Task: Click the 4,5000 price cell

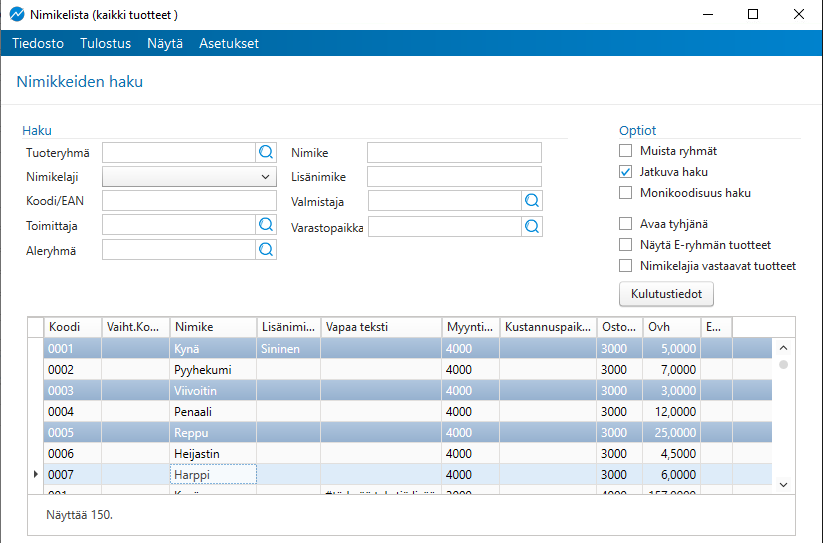Action: point(672,453)
